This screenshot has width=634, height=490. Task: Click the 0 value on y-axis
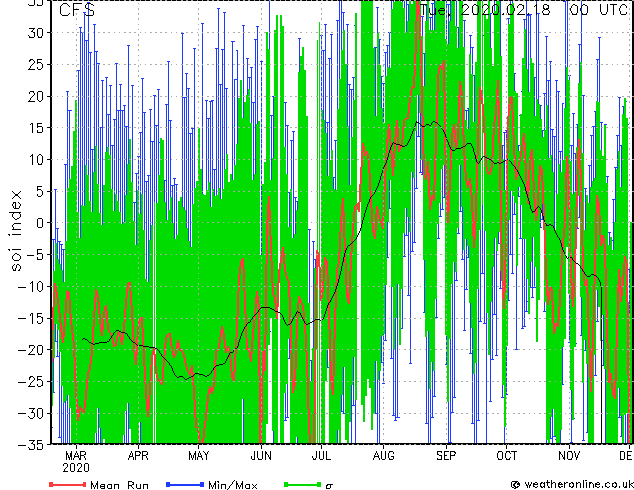[40, 223]
